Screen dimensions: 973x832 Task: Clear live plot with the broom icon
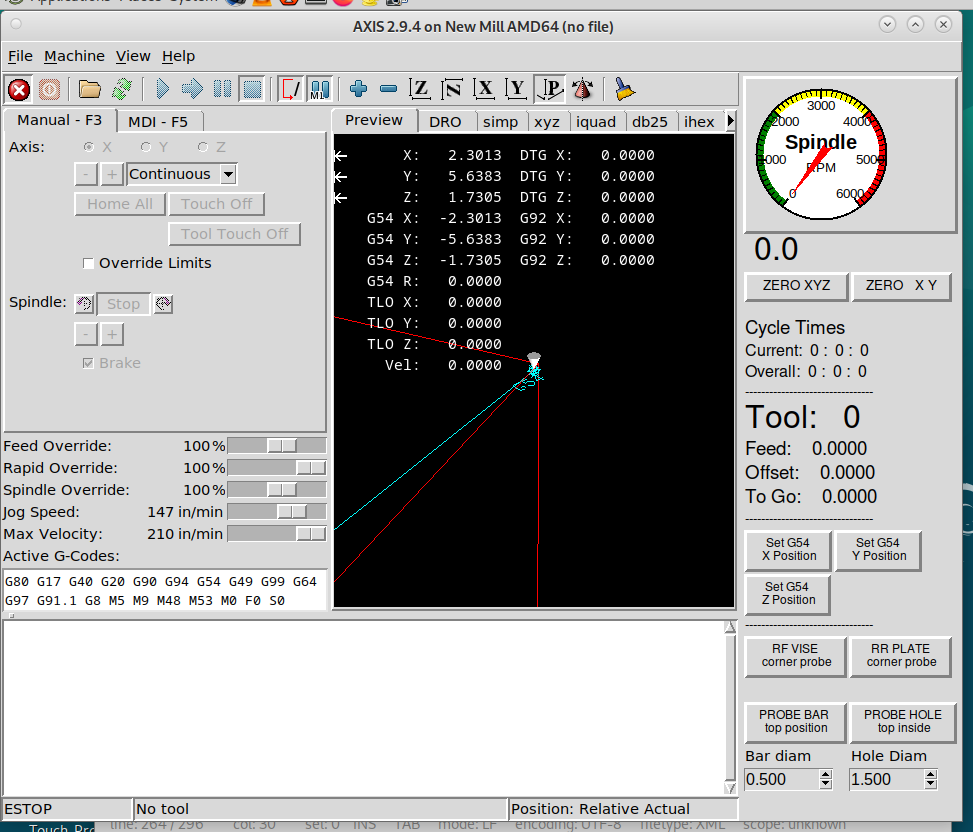tap(625, 90)
